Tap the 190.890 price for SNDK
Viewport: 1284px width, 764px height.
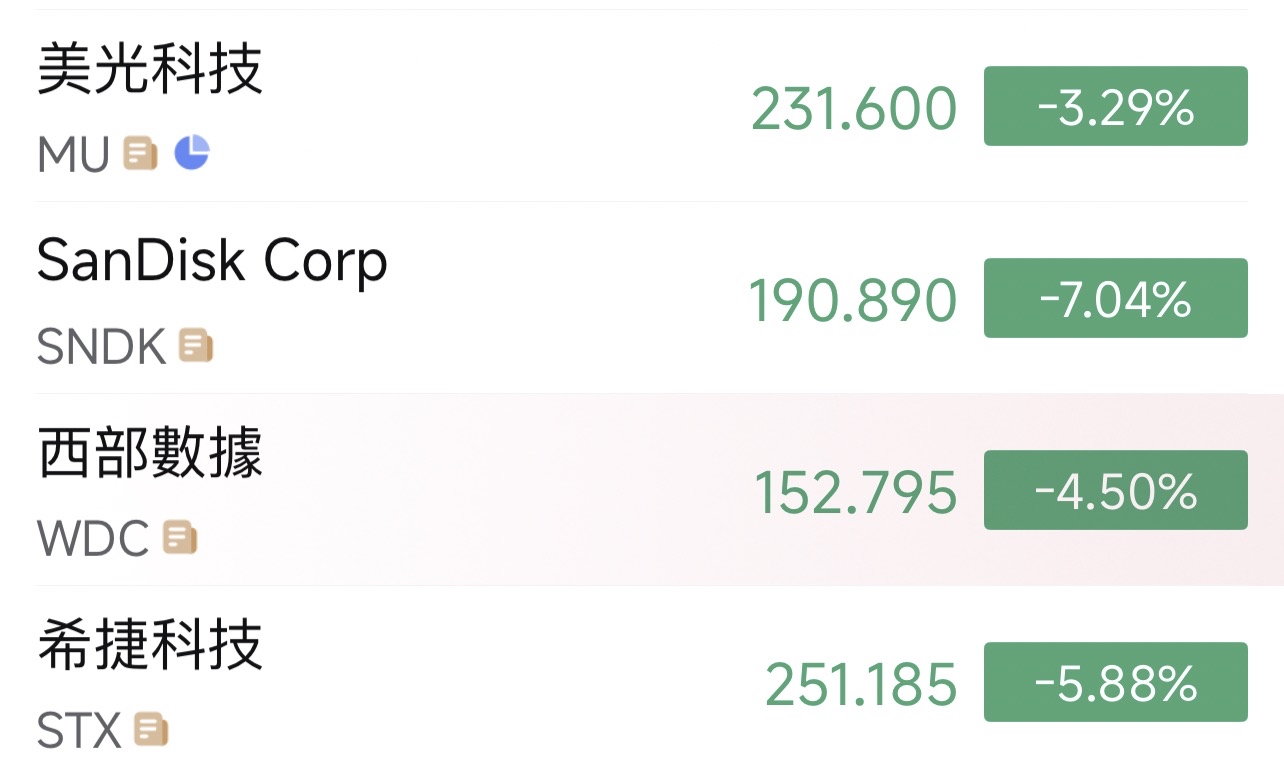coord(853,300)
